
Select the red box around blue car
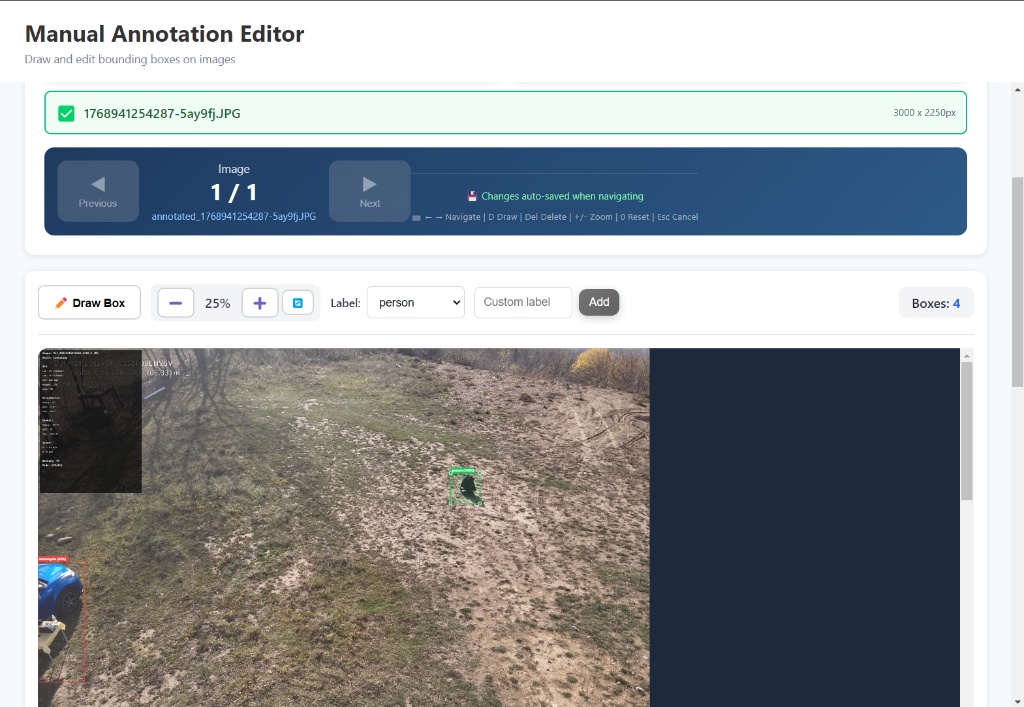click(x=62, y=620)
